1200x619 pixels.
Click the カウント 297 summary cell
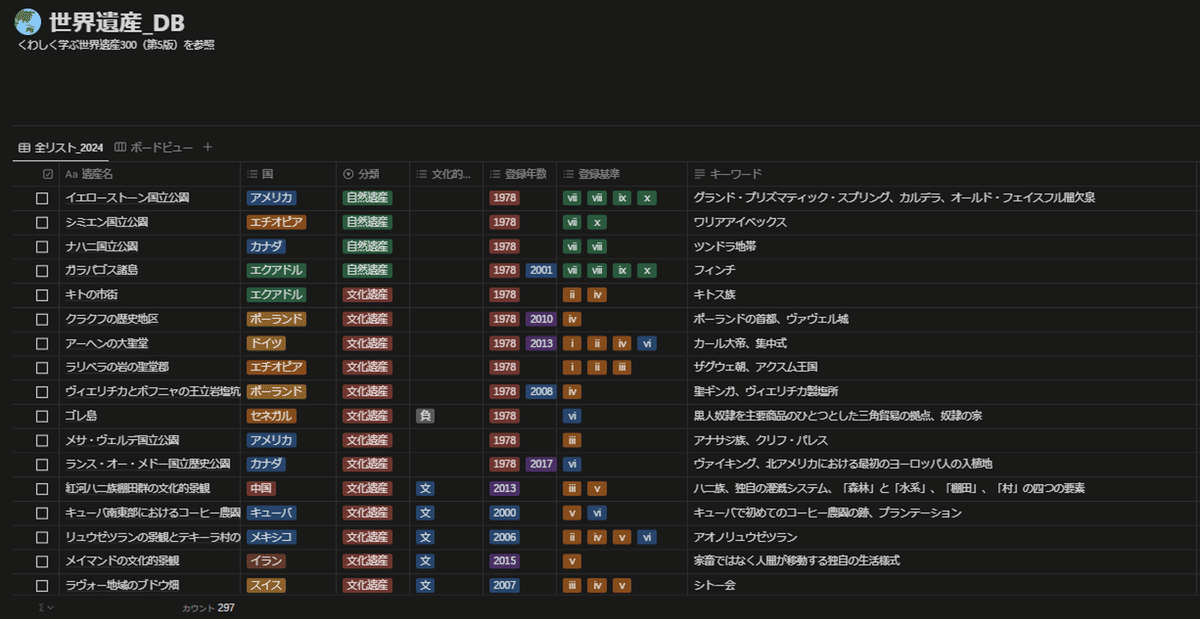[209, 607]
